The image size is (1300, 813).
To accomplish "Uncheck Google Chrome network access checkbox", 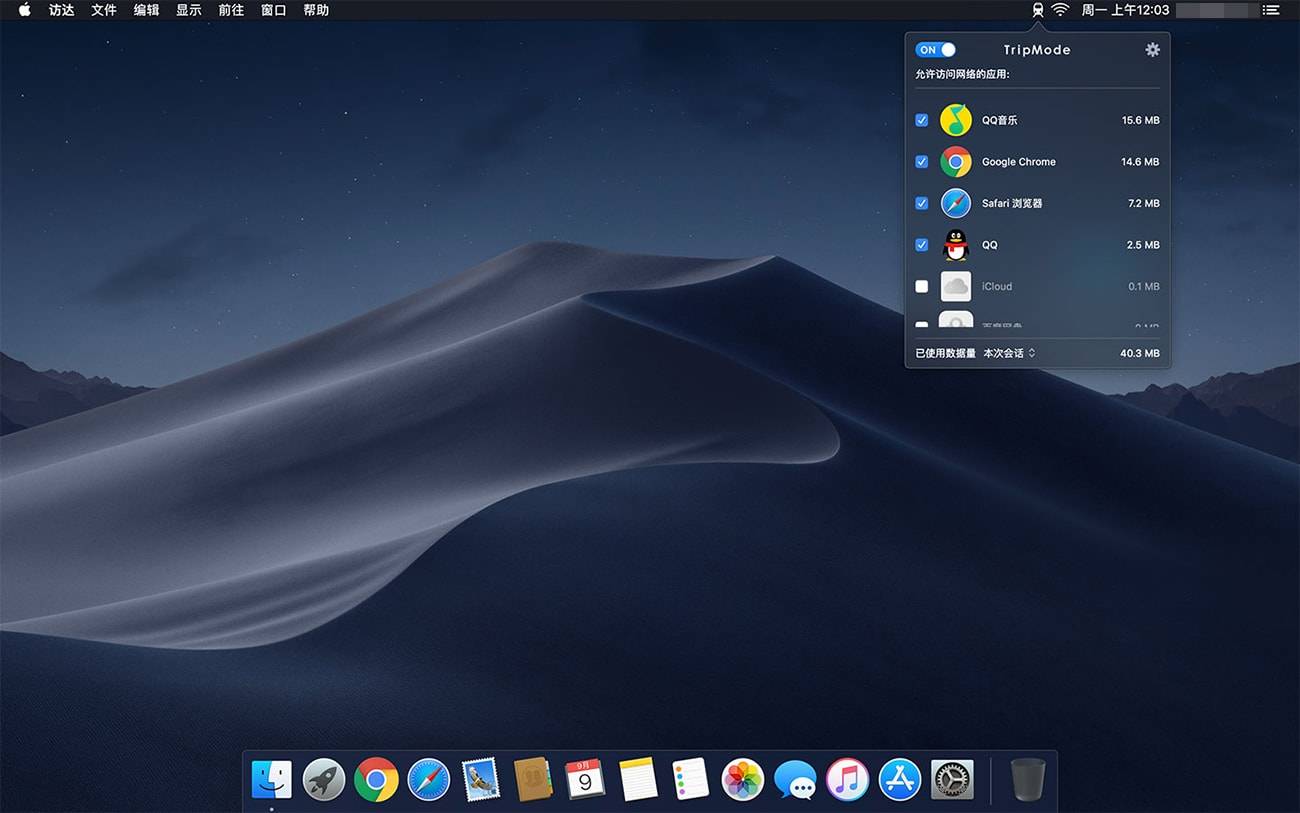I will pos(922,162).
